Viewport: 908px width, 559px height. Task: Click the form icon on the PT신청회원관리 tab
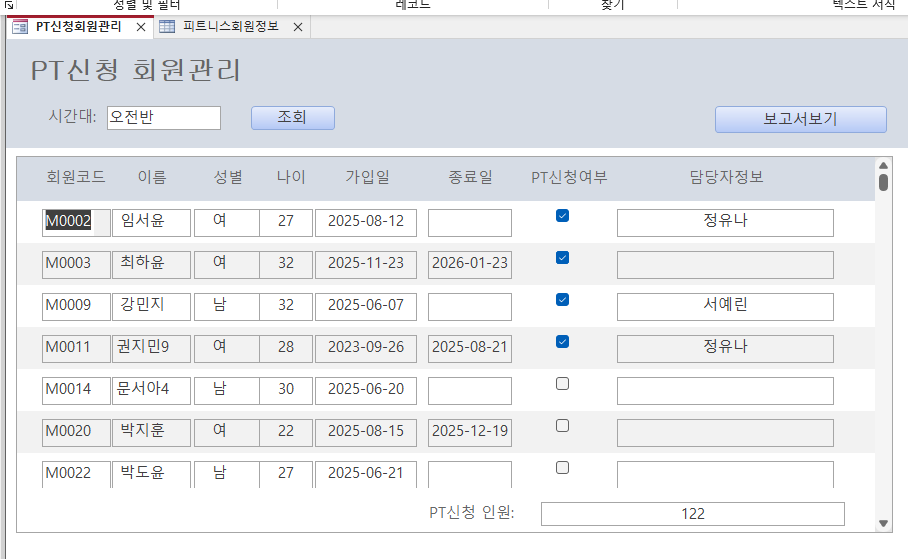20,27
